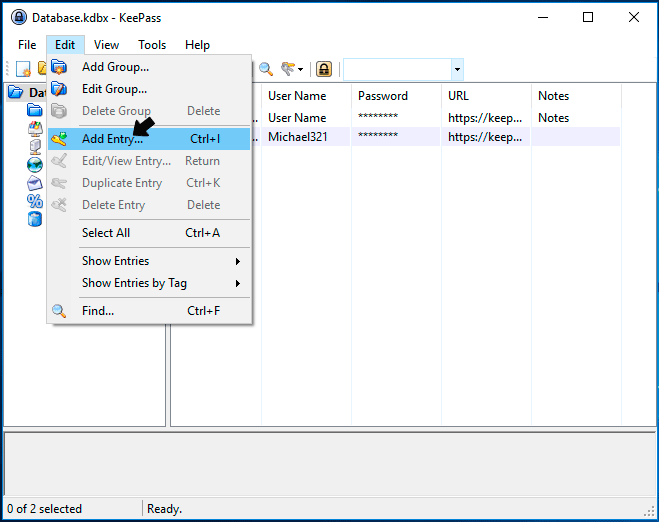Choose Edit Group... from Edit menu
The width and height of the screenshot is (659, 522).
tap(149, 89)
